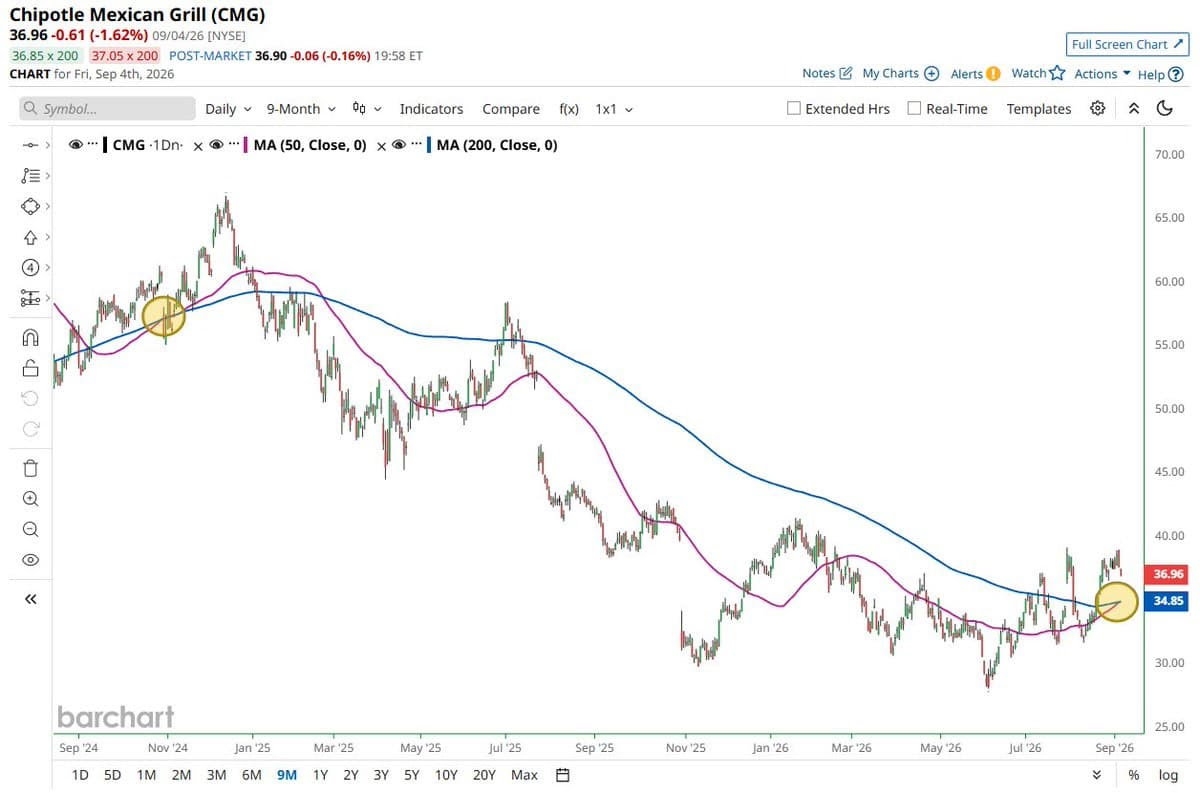Screen dimensions: 1200x793
Task: Select the line drawing tool
Action: click(x=30, y=145)
